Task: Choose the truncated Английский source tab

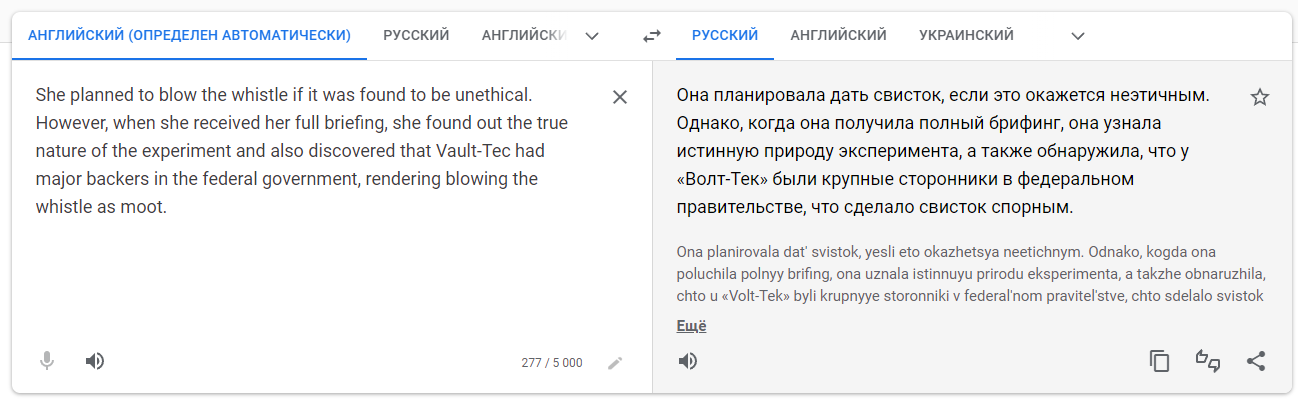Action: (x=522, y=36)
